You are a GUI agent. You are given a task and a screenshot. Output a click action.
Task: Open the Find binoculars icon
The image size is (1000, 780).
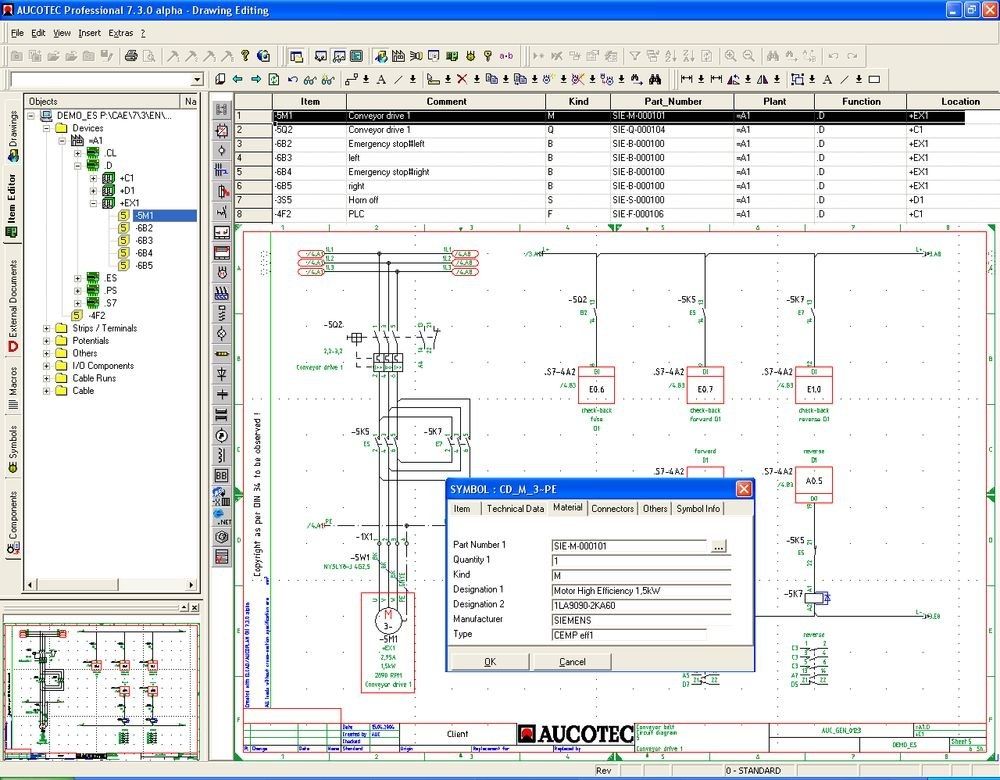(x=771, y=56)
